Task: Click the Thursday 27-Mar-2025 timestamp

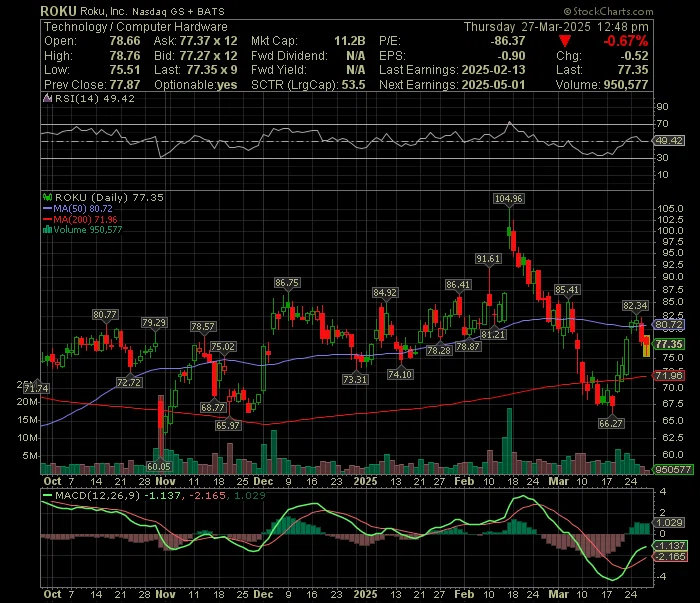Action: [x=556, y=27]
